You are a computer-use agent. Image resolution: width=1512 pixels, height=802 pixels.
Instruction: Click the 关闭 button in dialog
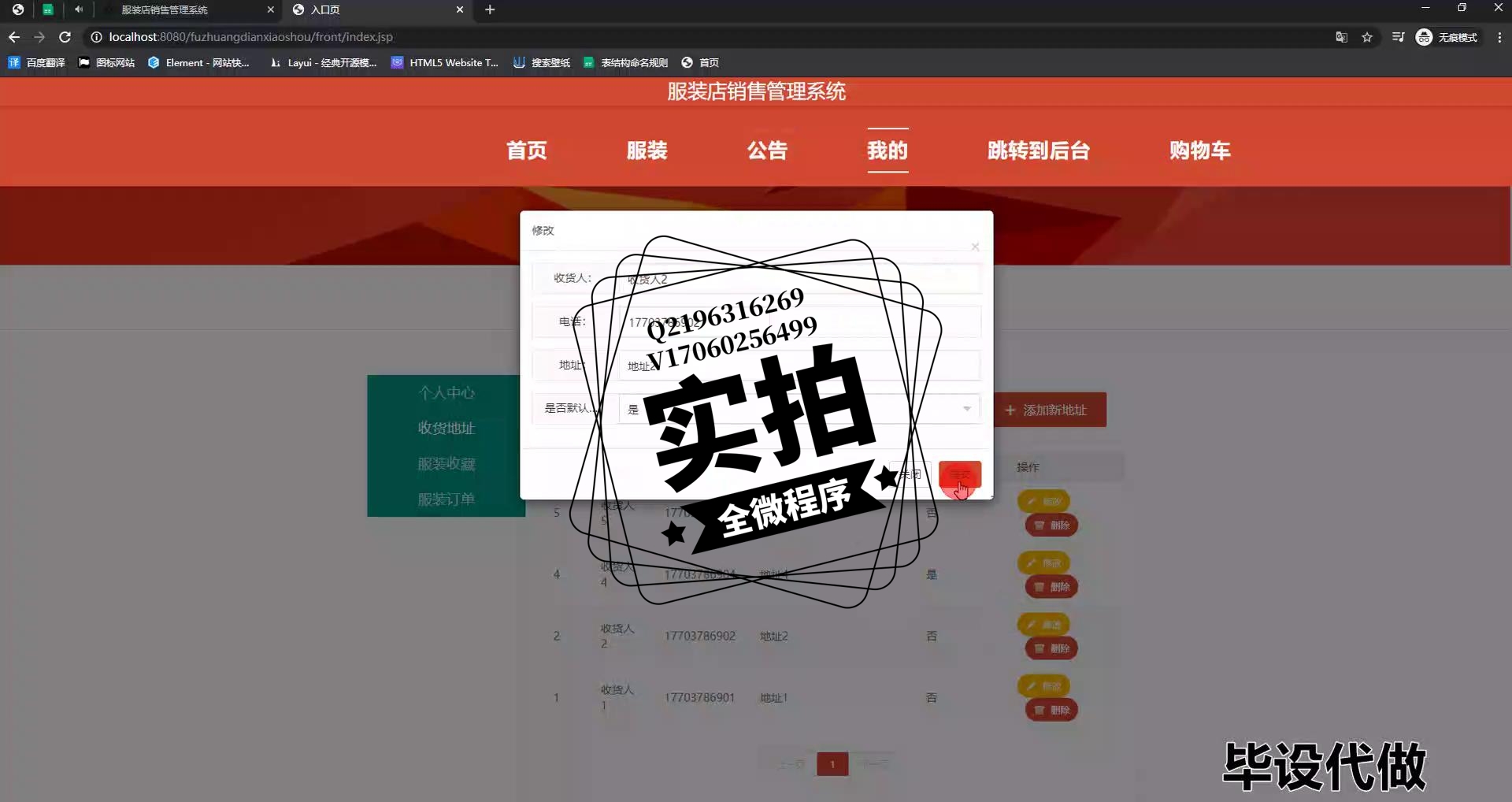coord(910,474)
